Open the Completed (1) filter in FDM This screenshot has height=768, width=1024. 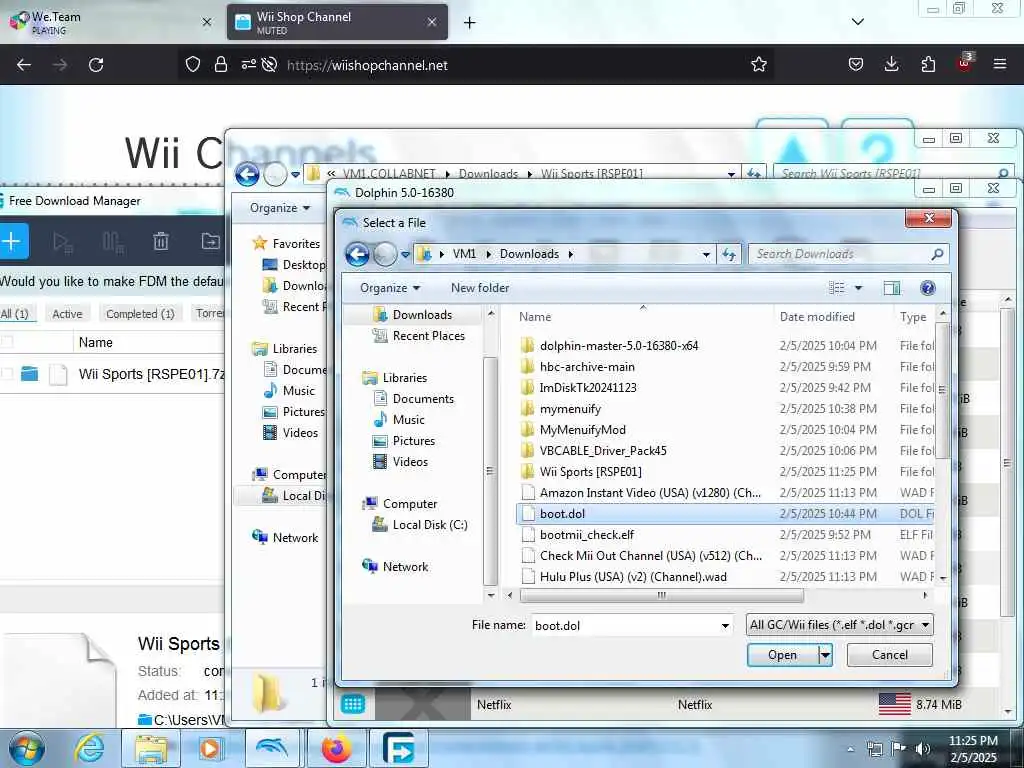coord(140,314)
